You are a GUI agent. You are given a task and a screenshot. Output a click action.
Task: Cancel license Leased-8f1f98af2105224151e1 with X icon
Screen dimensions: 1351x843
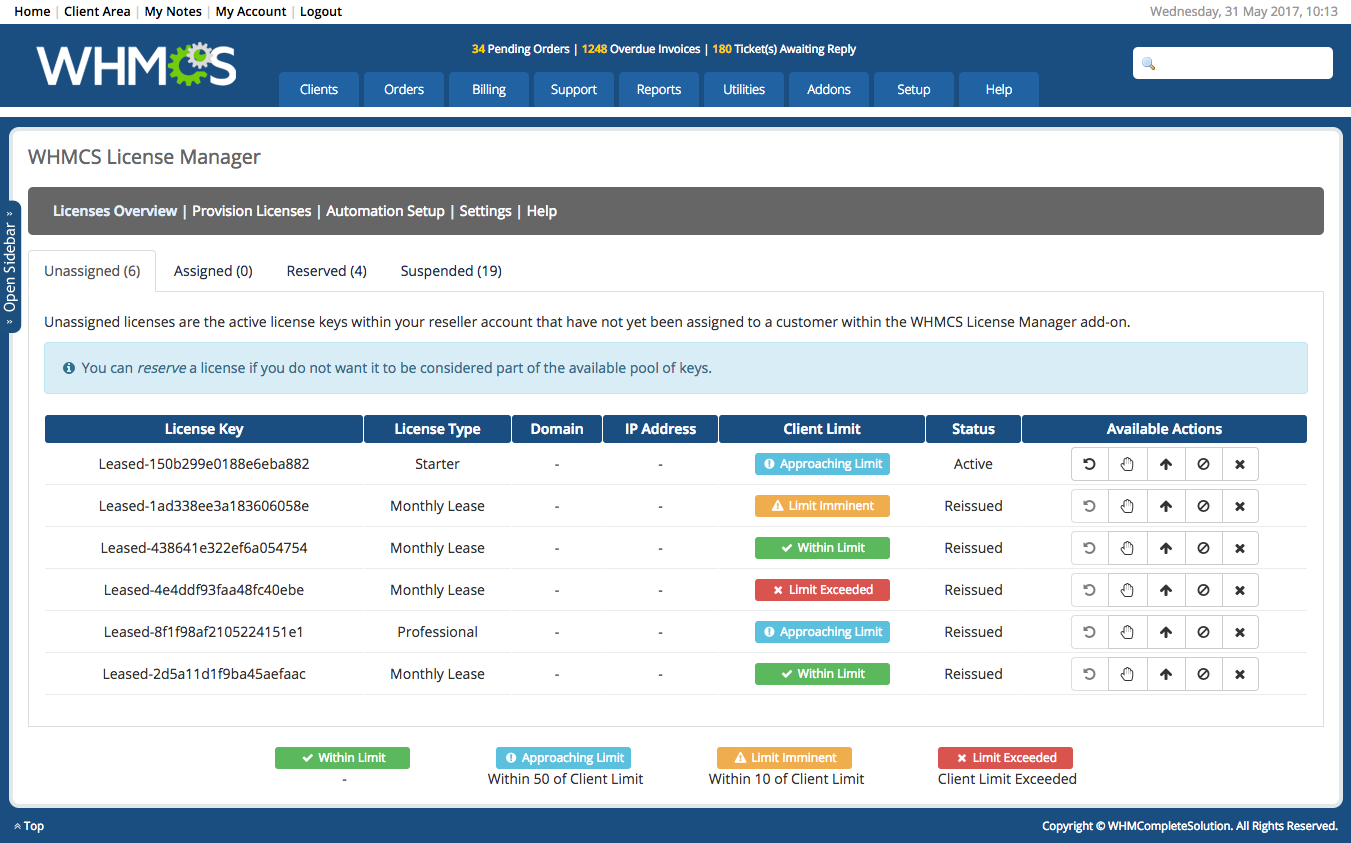tap(1240, 632)
